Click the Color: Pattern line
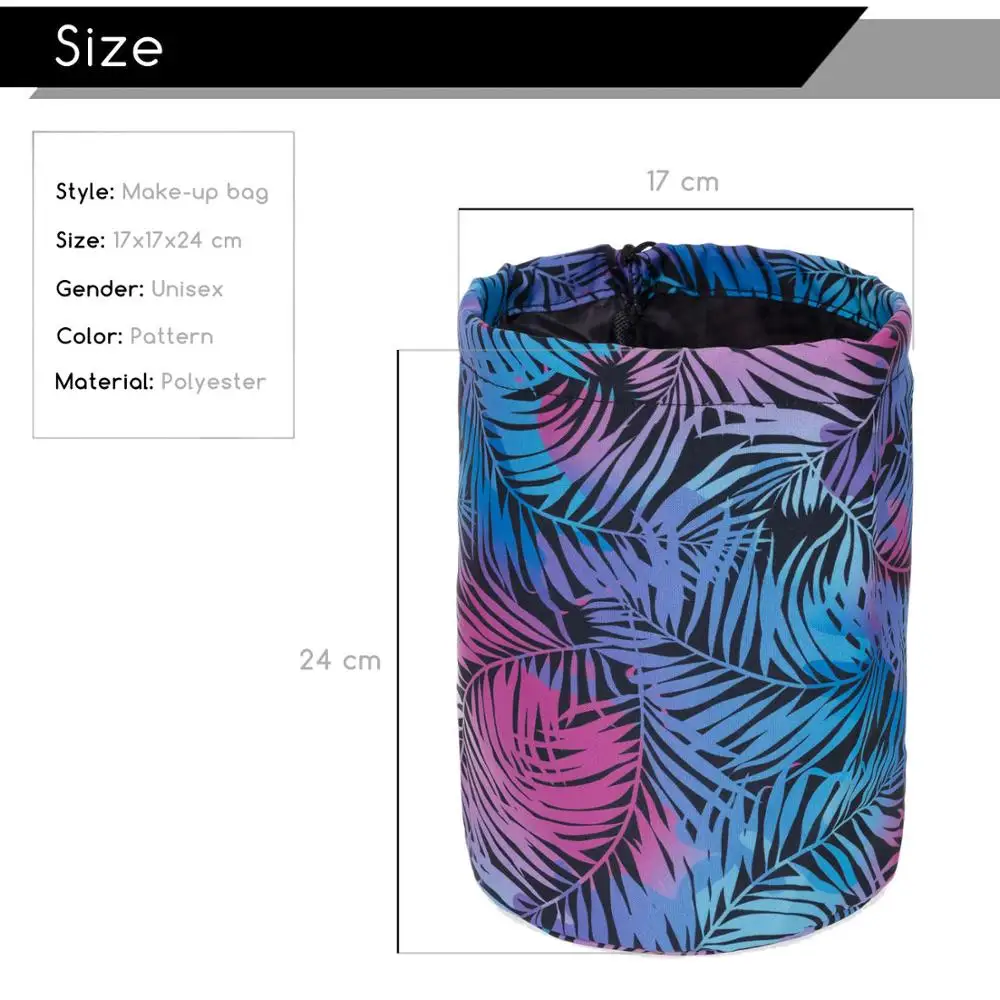 (x=135, y=336)
